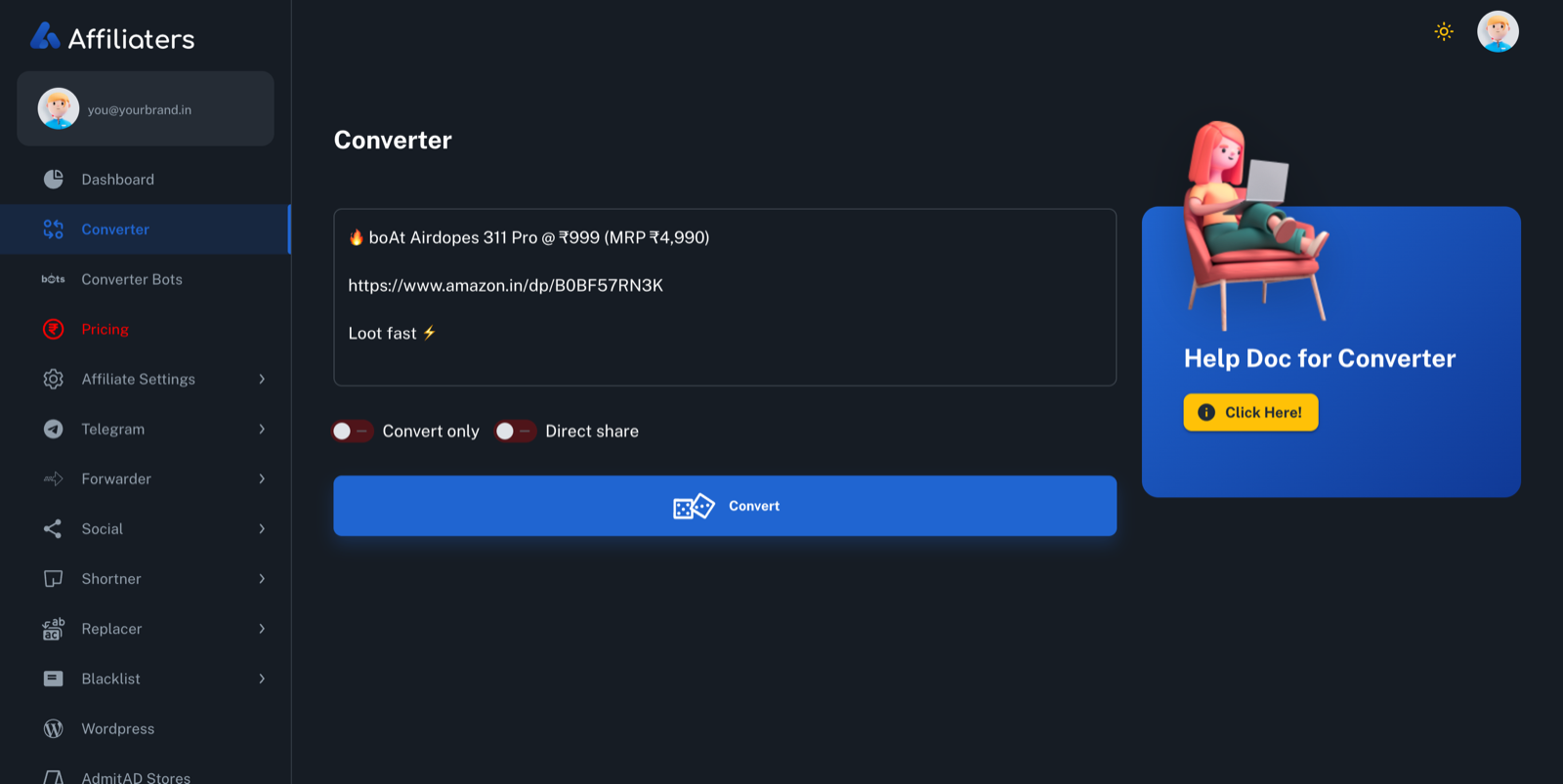
Task: Select Converter menu item label
Action: 115,229
